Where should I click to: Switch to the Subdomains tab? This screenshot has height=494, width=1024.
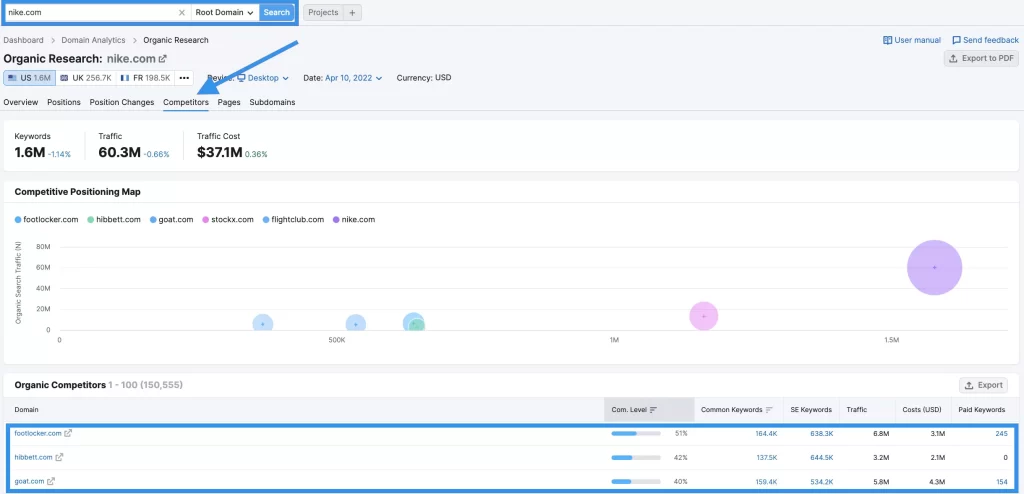272,102
